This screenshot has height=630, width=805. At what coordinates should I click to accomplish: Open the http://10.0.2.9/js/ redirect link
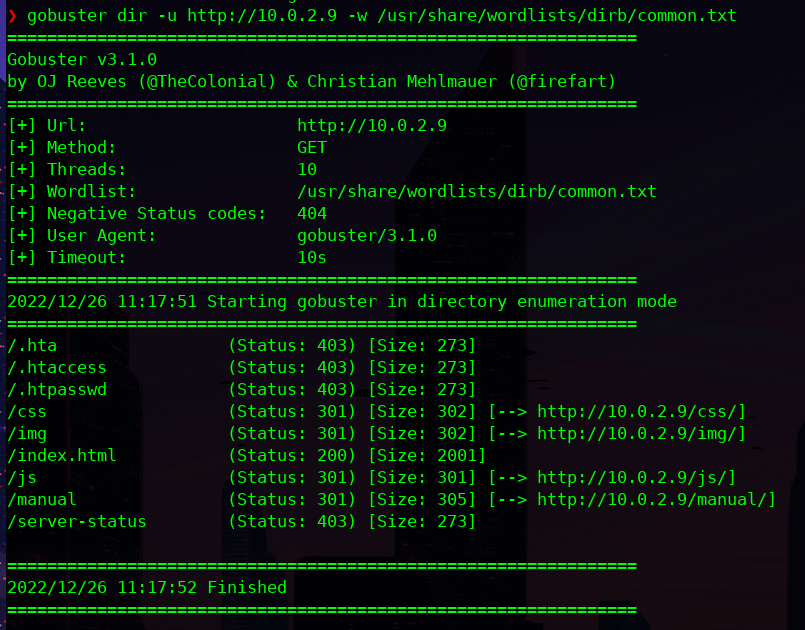click(x=636, y=478)
